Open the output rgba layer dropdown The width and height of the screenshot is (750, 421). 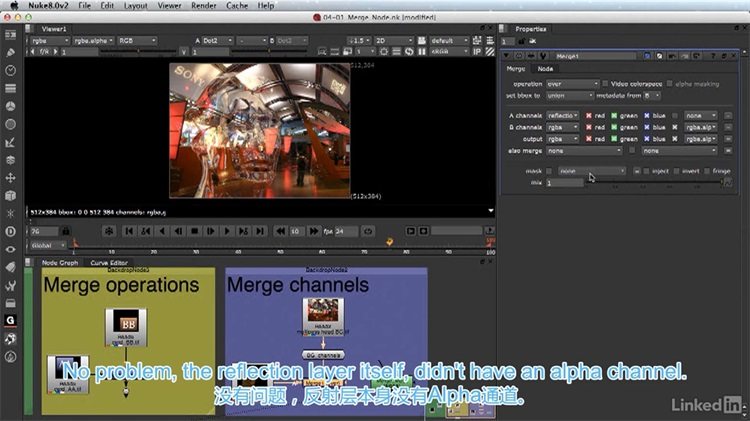[x=562, y=139]
